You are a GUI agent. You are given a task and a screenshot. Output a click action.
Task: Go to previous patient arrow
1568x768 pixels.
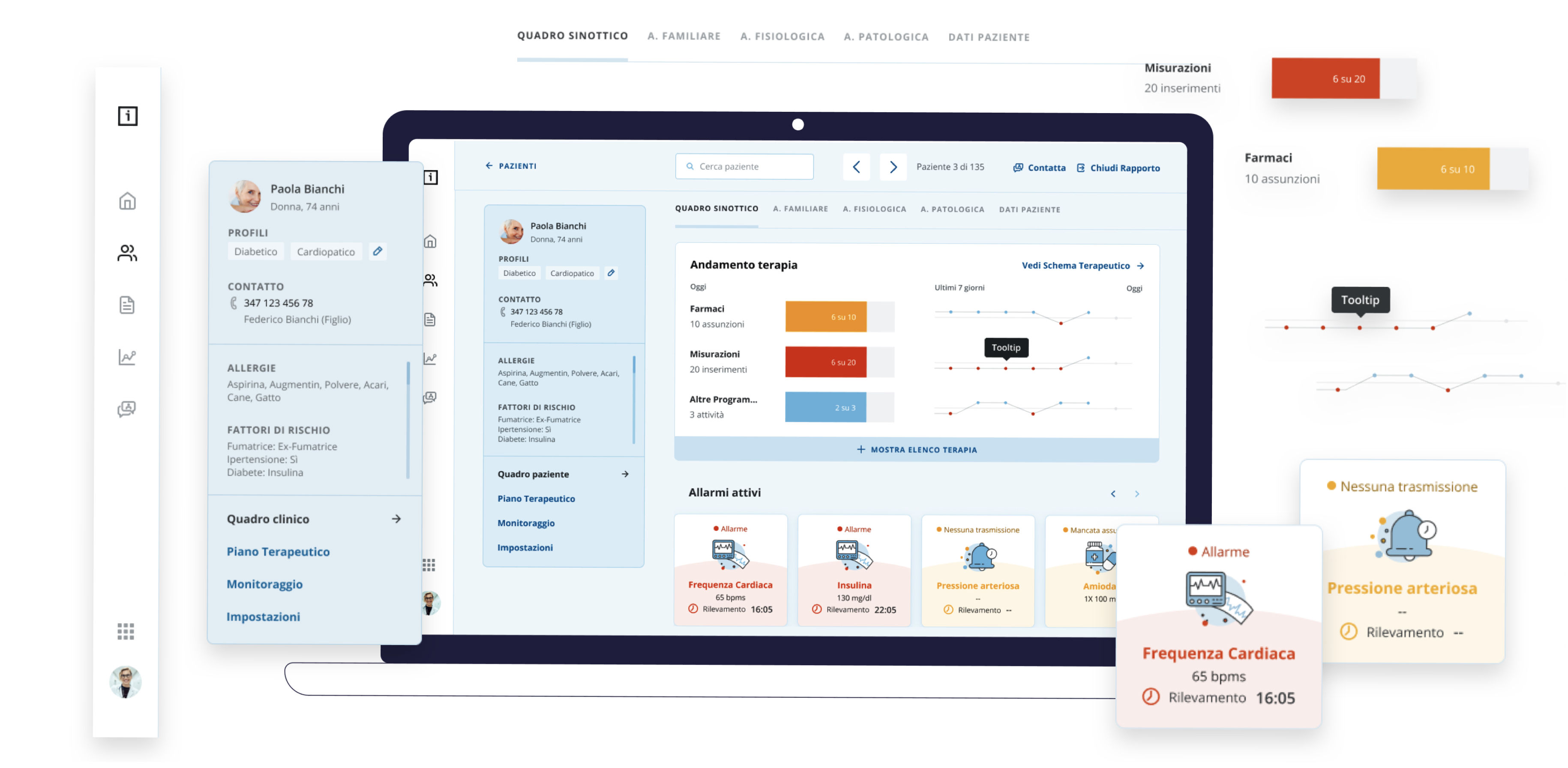point(856,167)
